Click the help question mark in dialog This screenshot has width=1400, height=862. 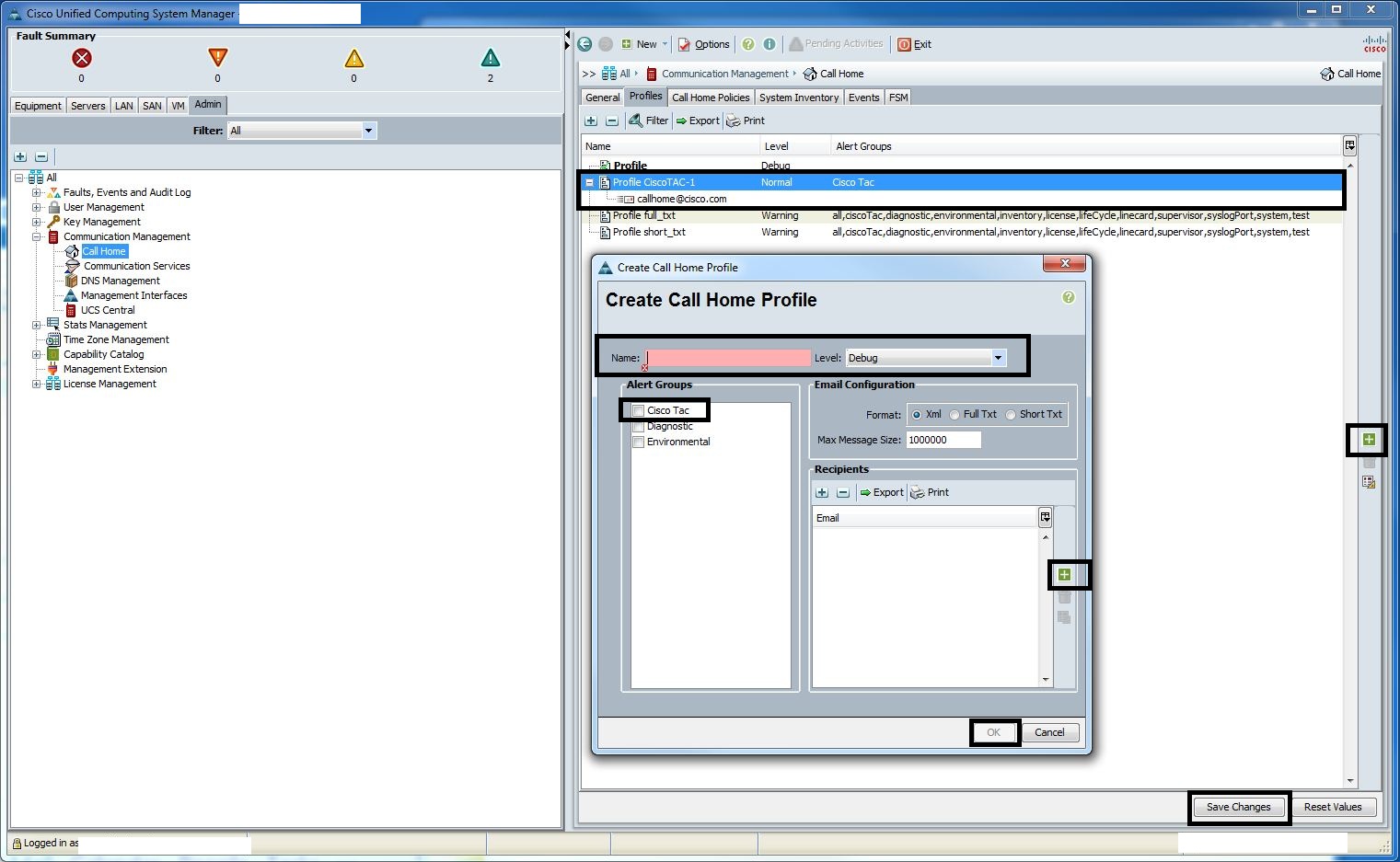tap(1068, 297)
